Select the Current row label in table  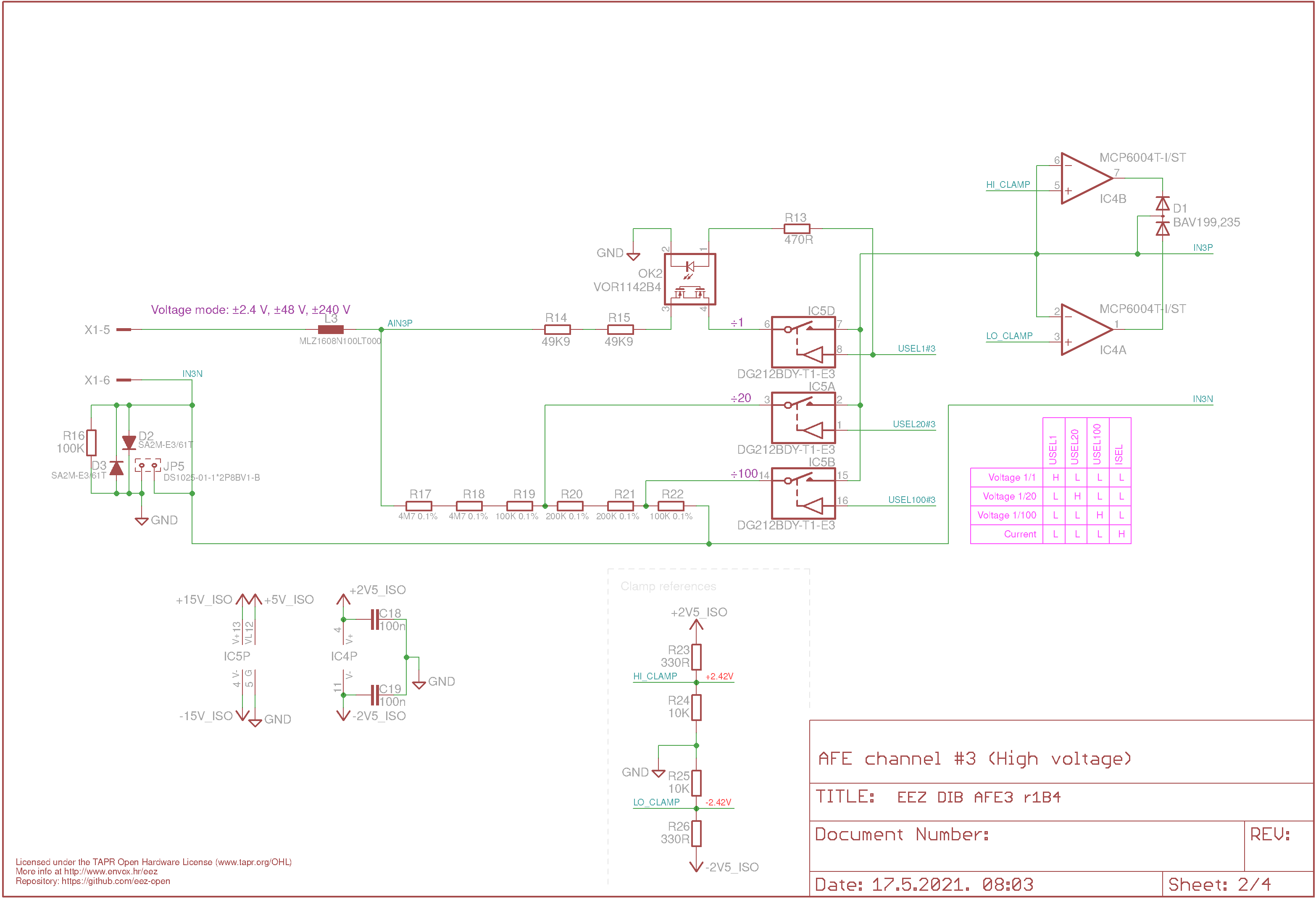(1021, 534)
